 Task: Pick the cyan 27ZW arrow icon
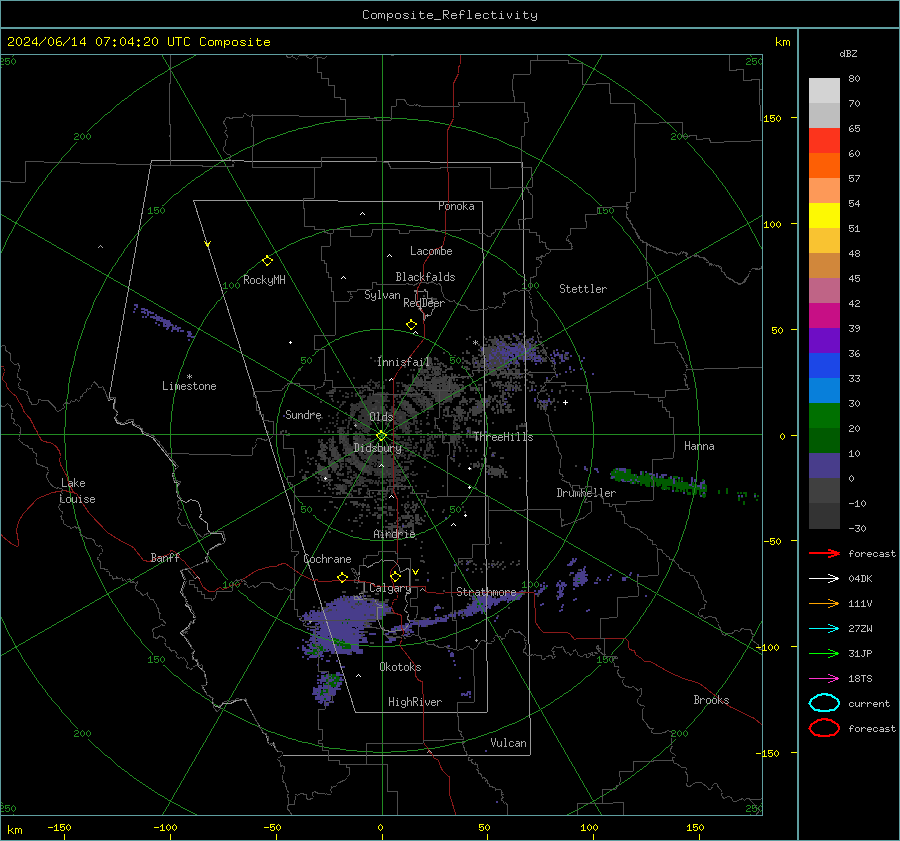824,628
